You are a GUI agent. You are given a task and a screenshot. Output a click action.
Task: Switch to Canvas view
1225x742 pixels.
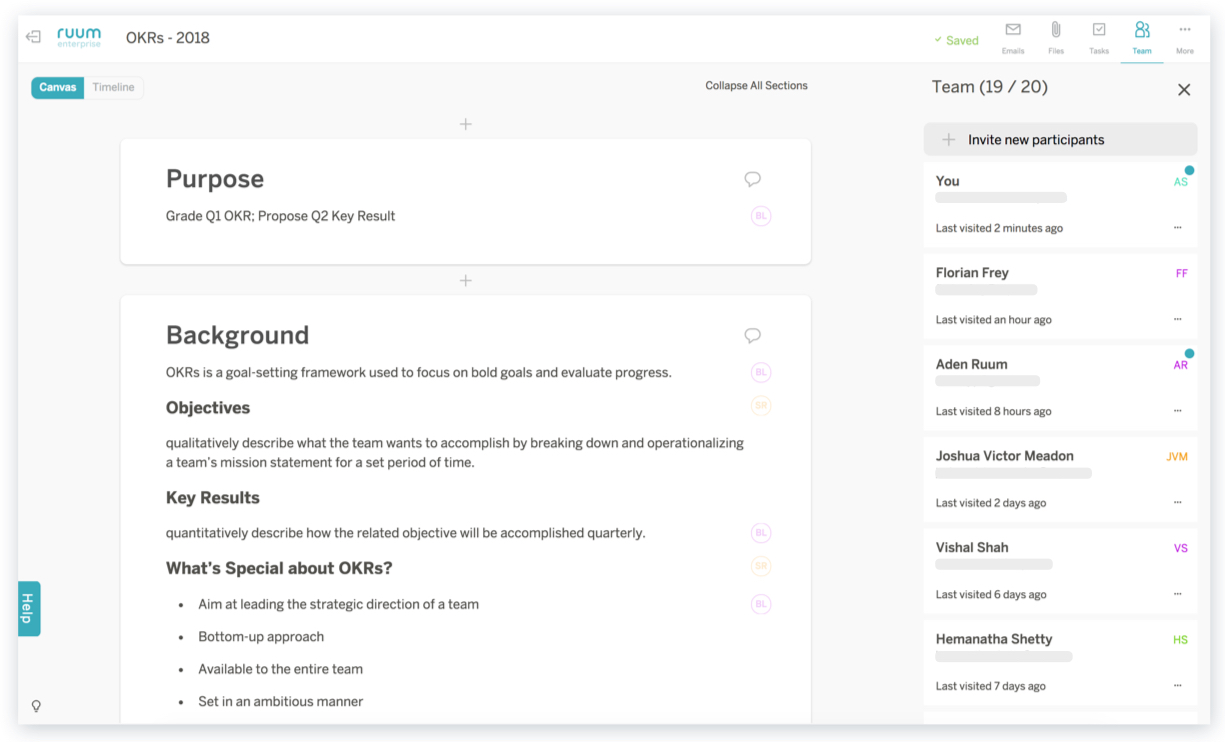coord(58,88)
